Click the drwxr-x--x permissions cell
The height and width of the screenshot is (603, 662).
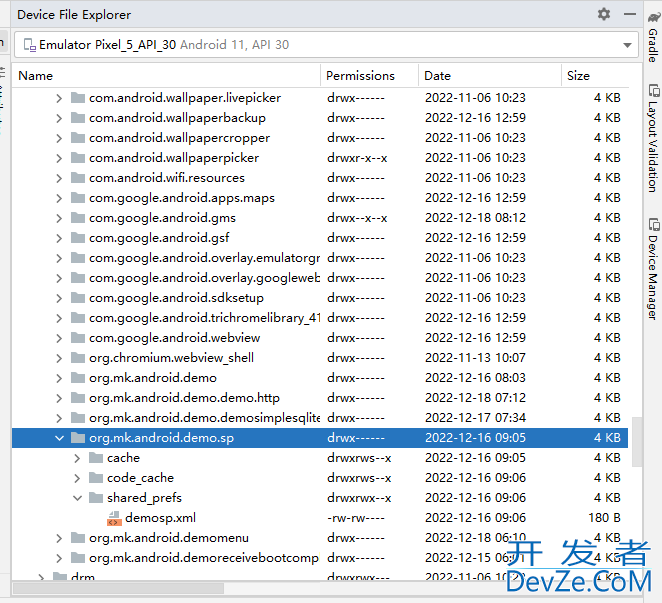357,158
